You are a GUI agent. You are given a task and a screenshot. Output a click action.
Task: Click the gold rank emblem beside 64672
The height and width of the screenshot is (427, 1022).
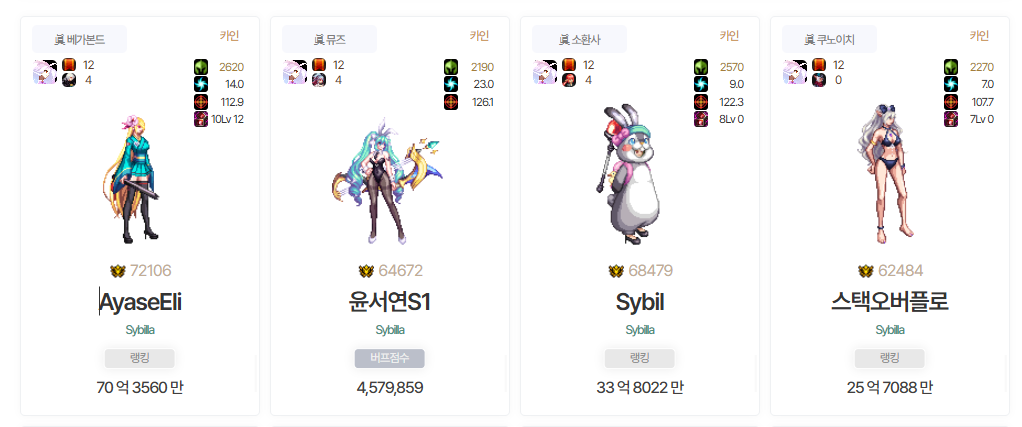click(366, 271)
